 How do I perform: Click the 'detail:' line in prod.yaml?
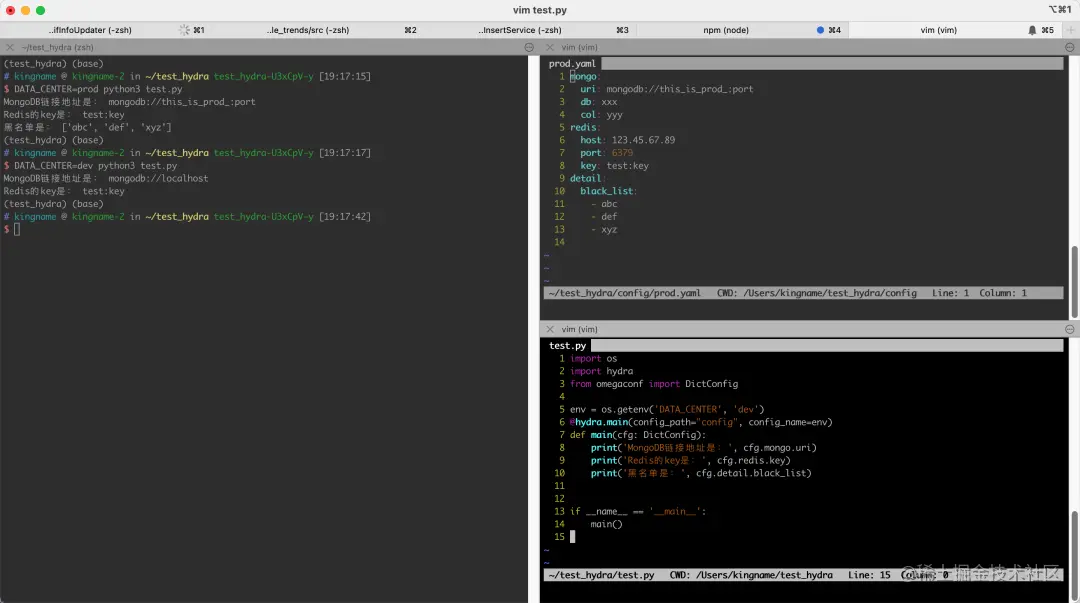[x=587, y=178]
